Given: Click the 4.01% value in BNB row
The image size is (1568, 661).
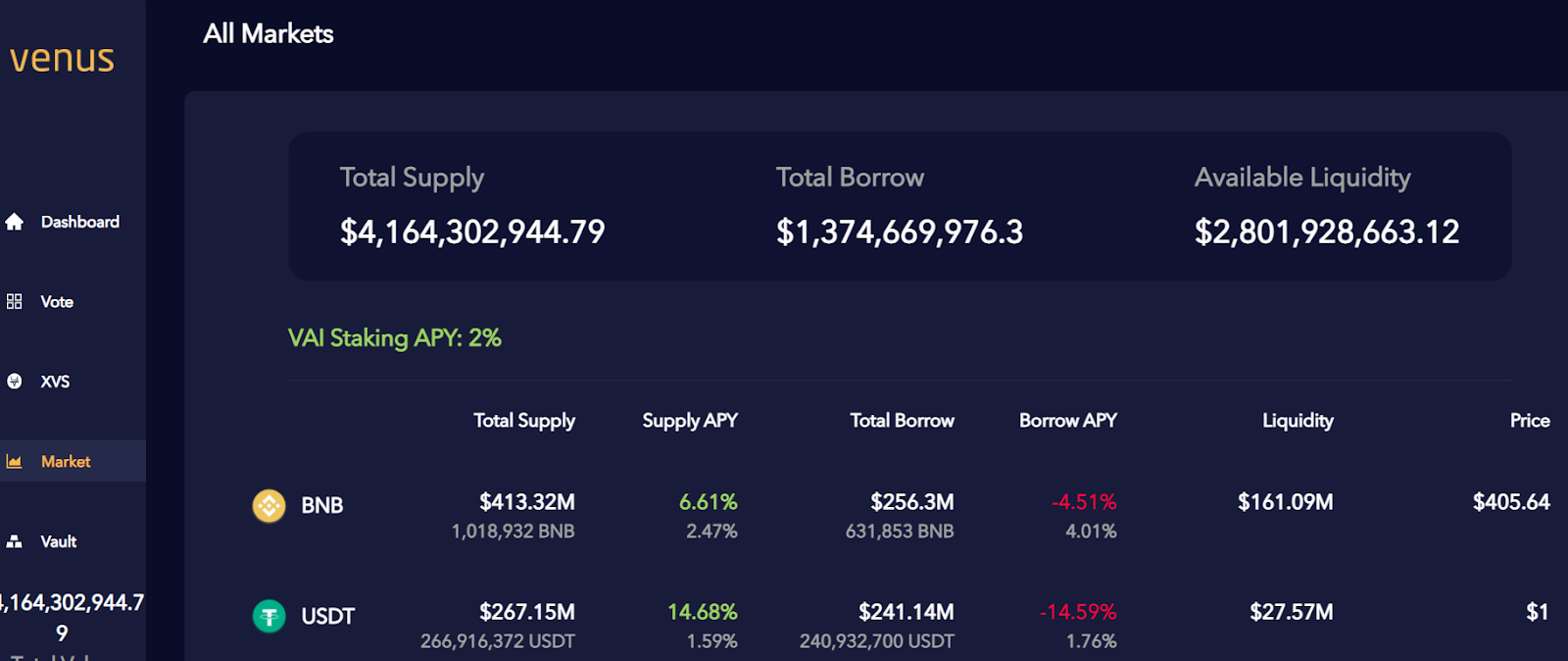Looking at the screenshot, I should 1091,532.
